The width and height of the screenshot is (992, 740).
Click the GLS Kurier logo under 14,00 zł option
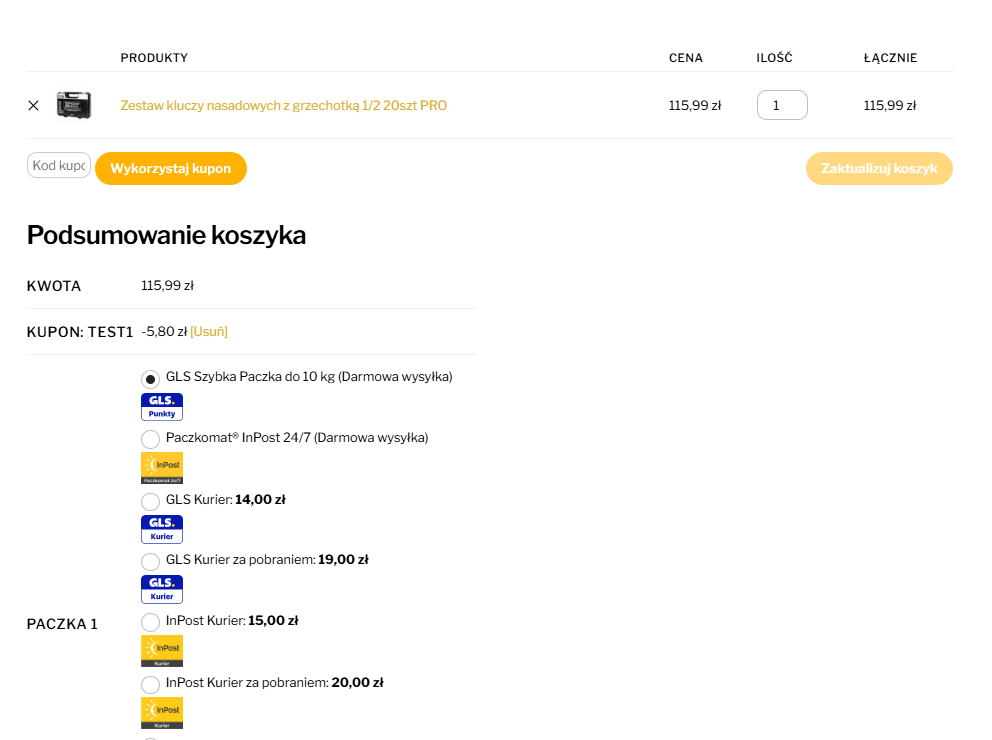coord(162,529)
